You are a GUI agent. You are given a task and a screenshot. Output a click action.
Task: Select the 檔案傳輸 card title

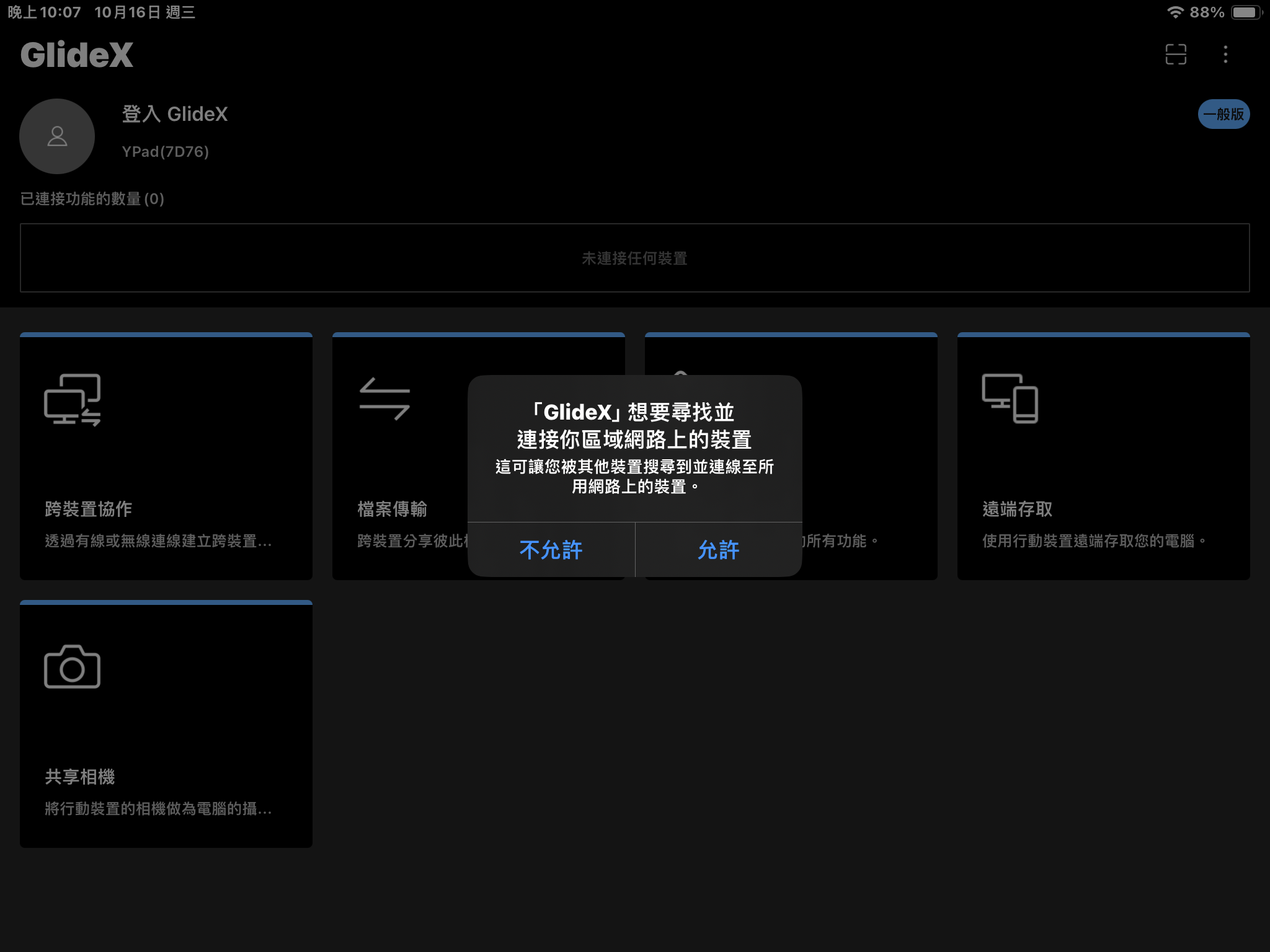(x=393, y=509)
